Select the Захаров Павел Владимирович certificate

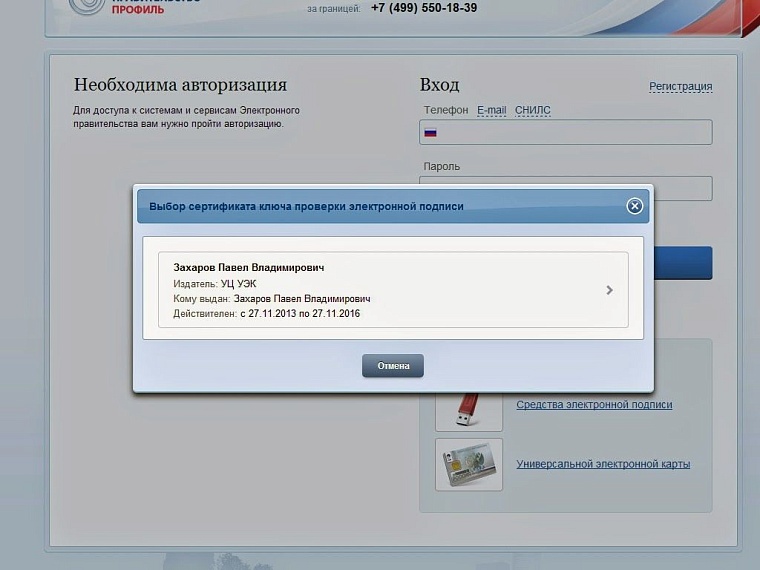coord(392,290)
